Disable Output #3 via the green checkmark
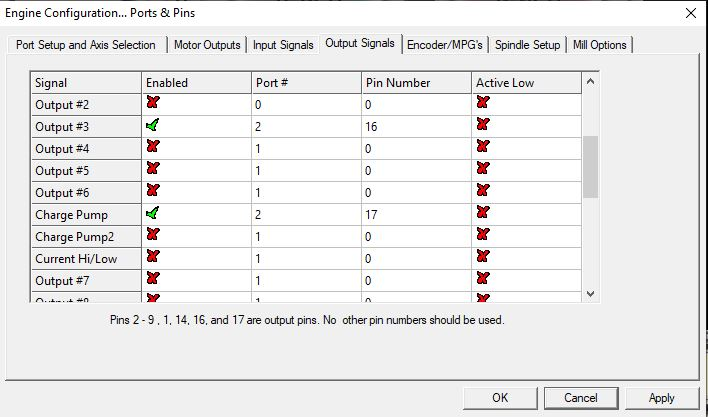Viewport: 708px width, 417px height. (x=153, y=125)
